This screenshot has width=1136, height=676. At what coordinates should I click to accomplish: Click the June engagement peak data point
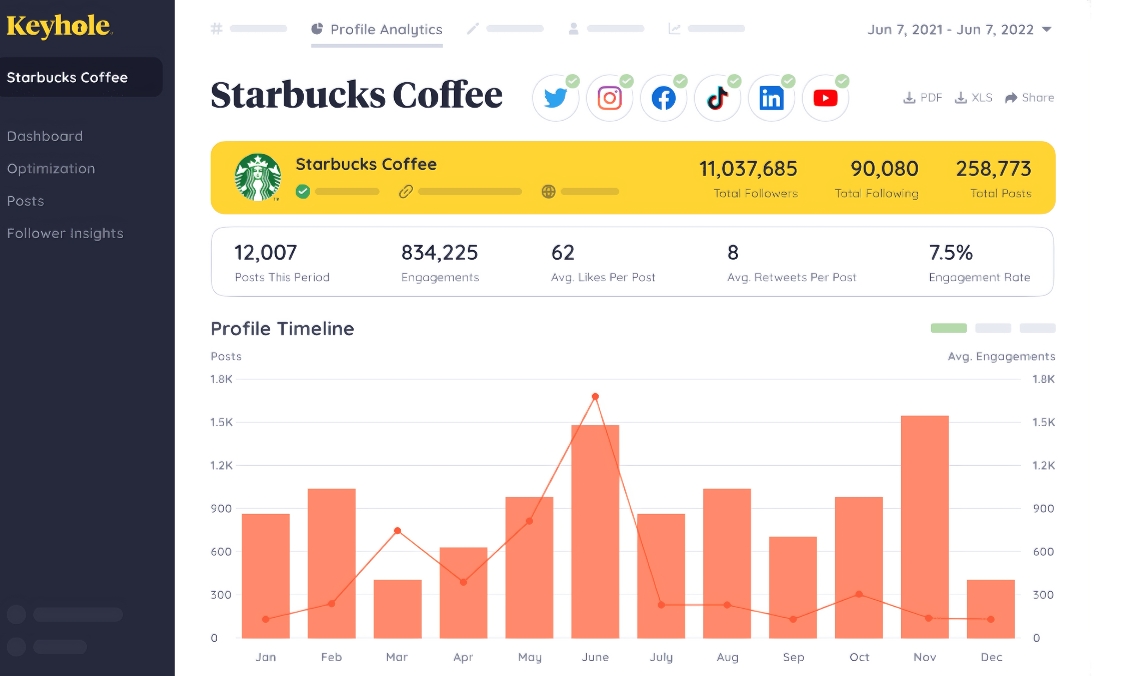pyautogui.click(x=595, y=396)
